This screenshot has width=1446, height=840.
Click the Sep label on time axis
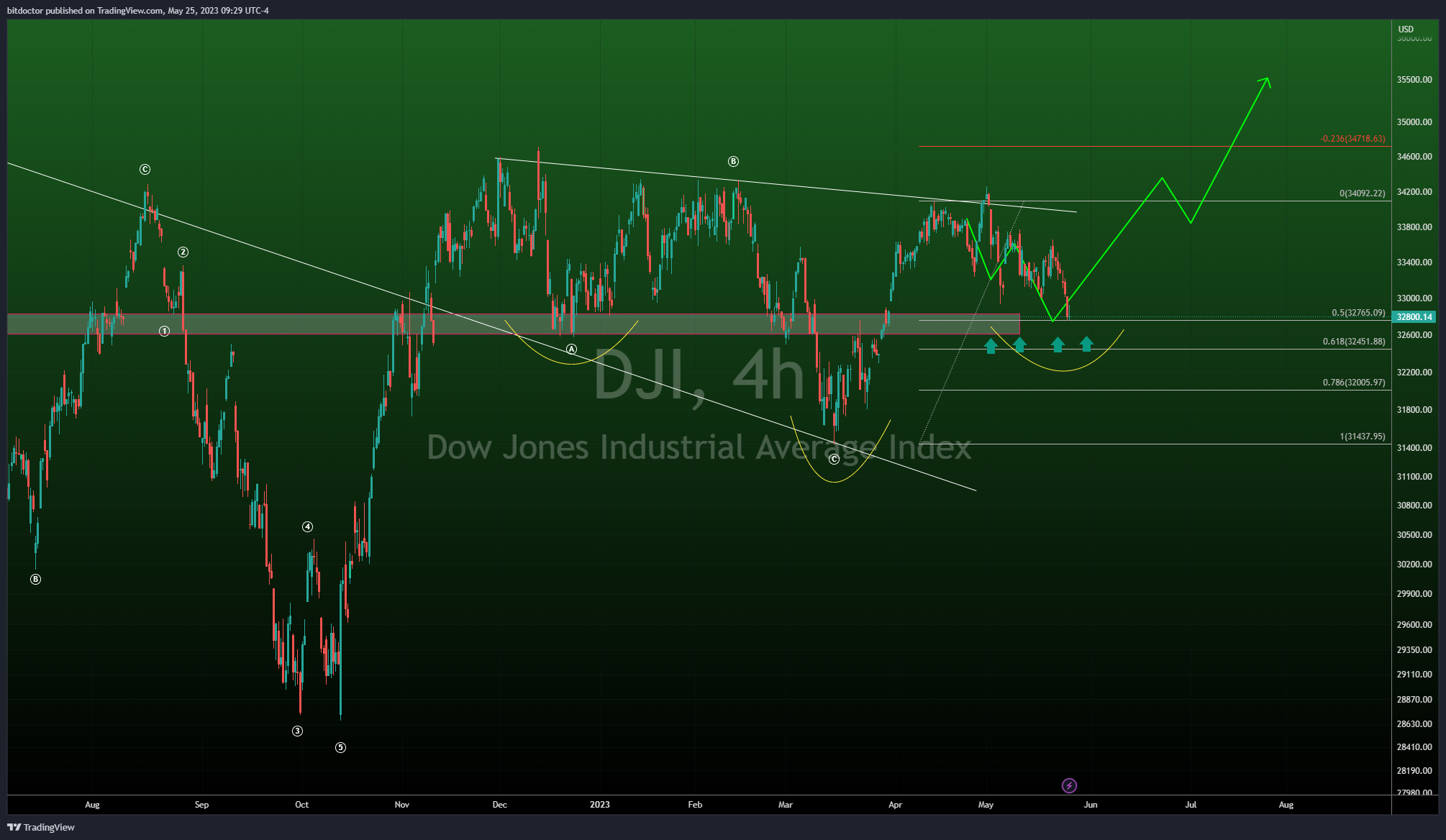pyautogui.click(x=201, y=805)
